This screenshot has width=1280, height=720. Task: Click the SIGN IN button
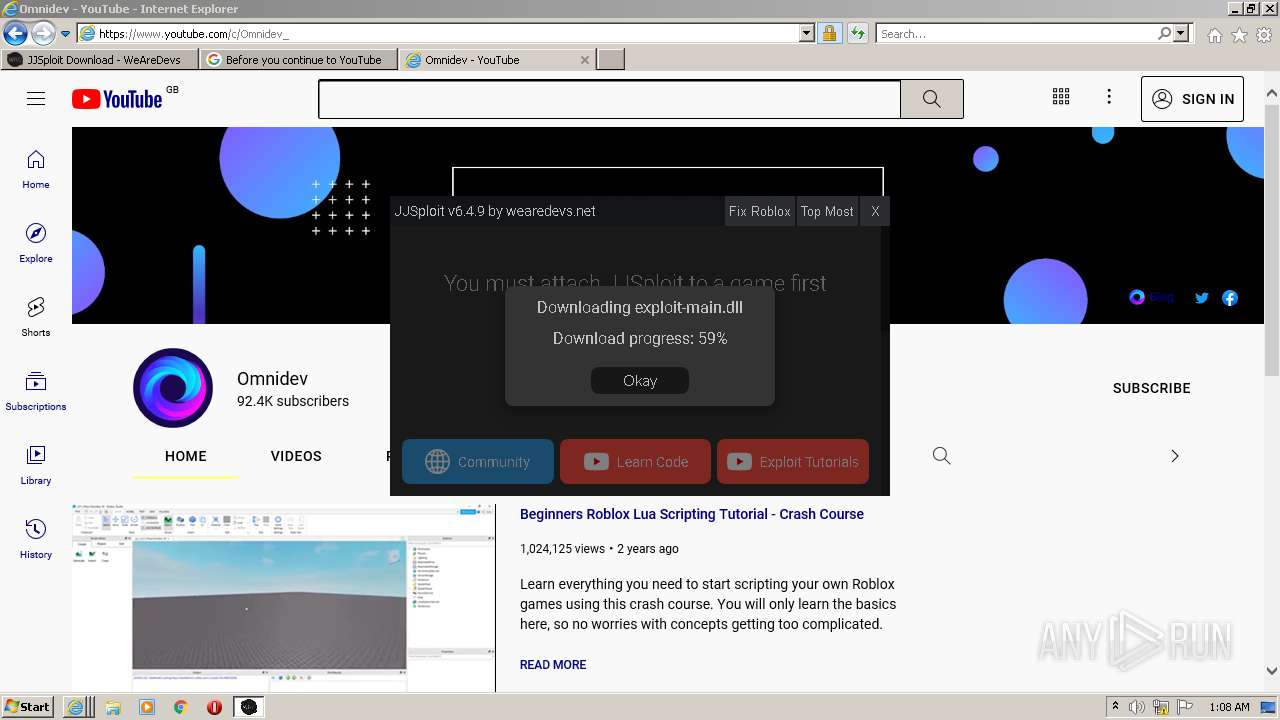coord(1192,99)
